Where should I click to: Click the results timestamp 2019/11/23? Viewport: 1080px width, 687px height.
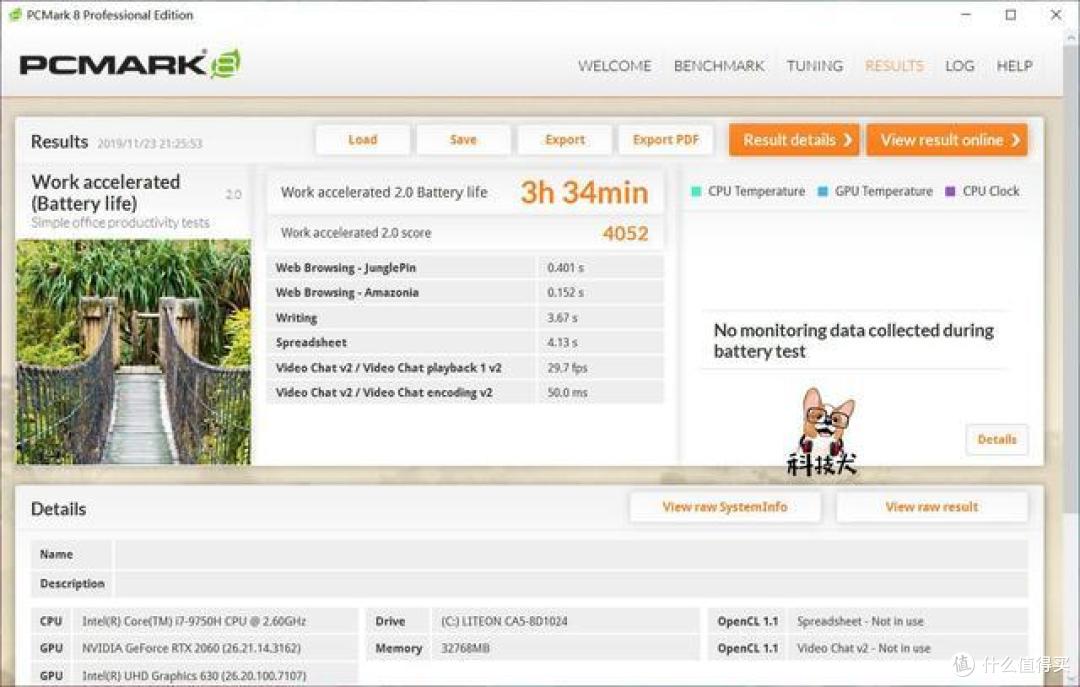click(149, 143)
